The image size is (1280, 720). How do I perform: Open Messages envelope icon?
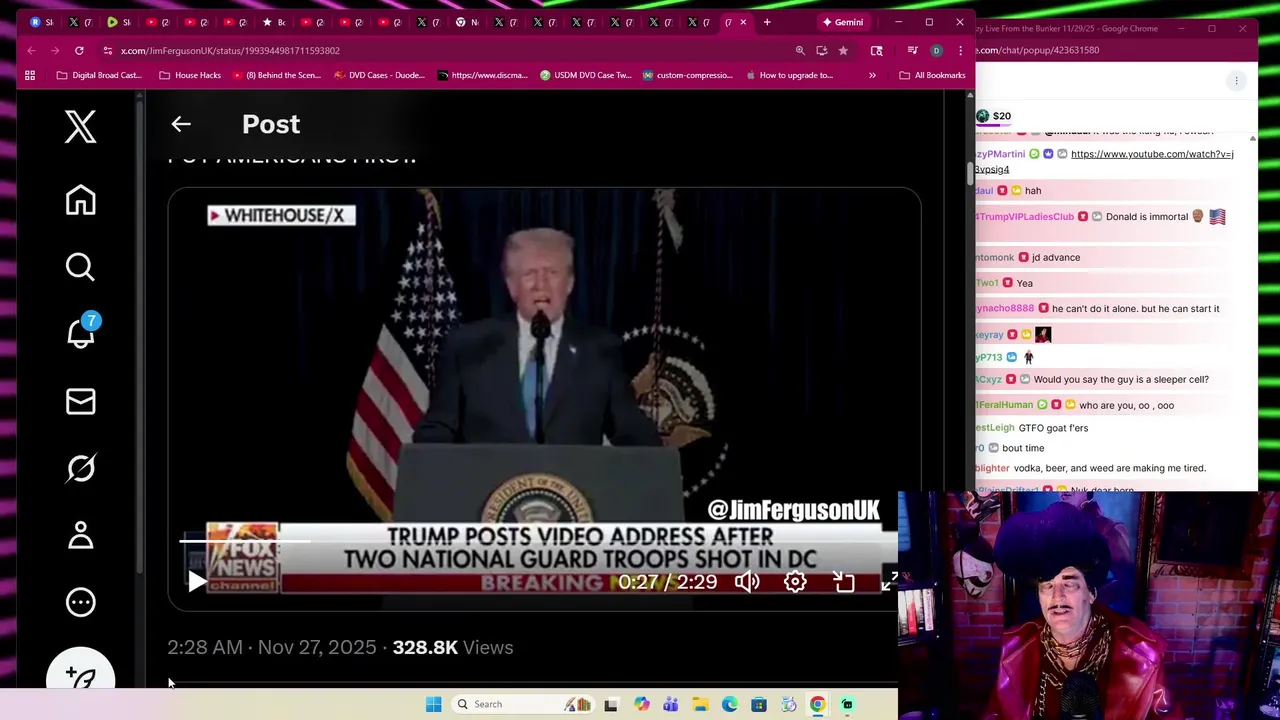tap(81, 401)
